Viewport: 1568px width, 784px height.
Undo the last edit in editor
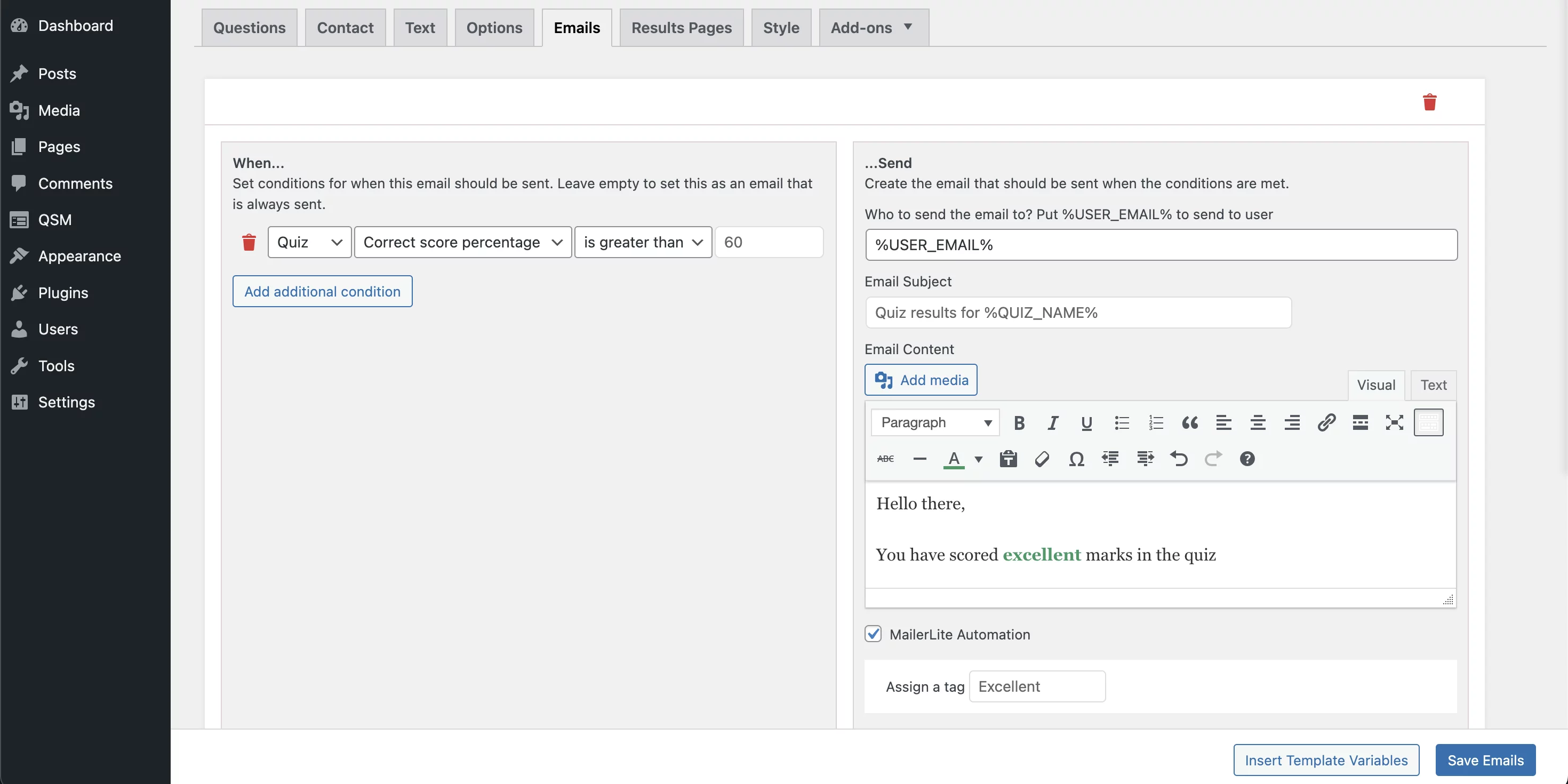(x=1179, y=459)
